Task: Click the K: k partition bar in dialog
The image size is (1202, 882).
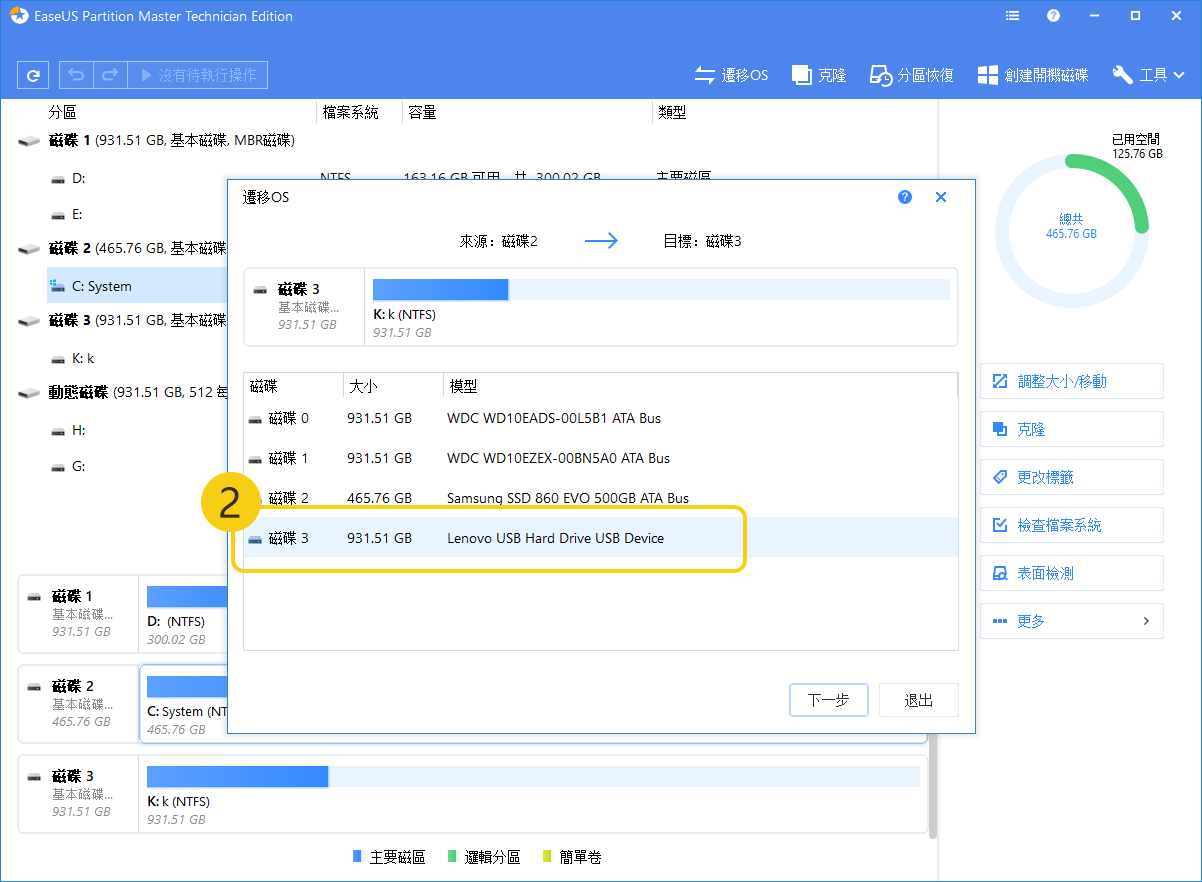Action: (661, 290)
